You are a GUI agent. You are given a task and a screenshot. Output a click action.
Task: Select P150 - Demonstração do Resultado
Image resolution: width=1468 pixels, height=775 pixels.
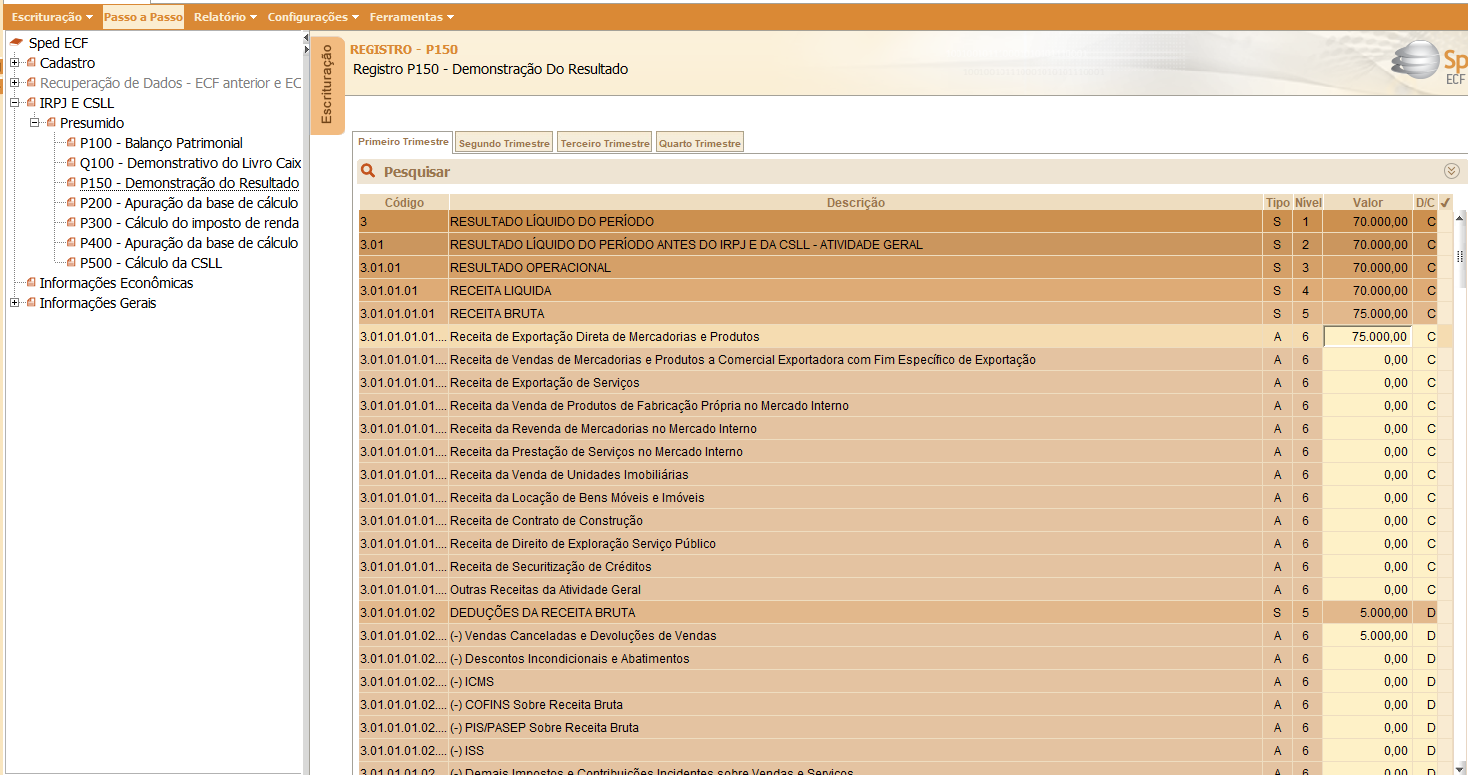tap(189, 183)
